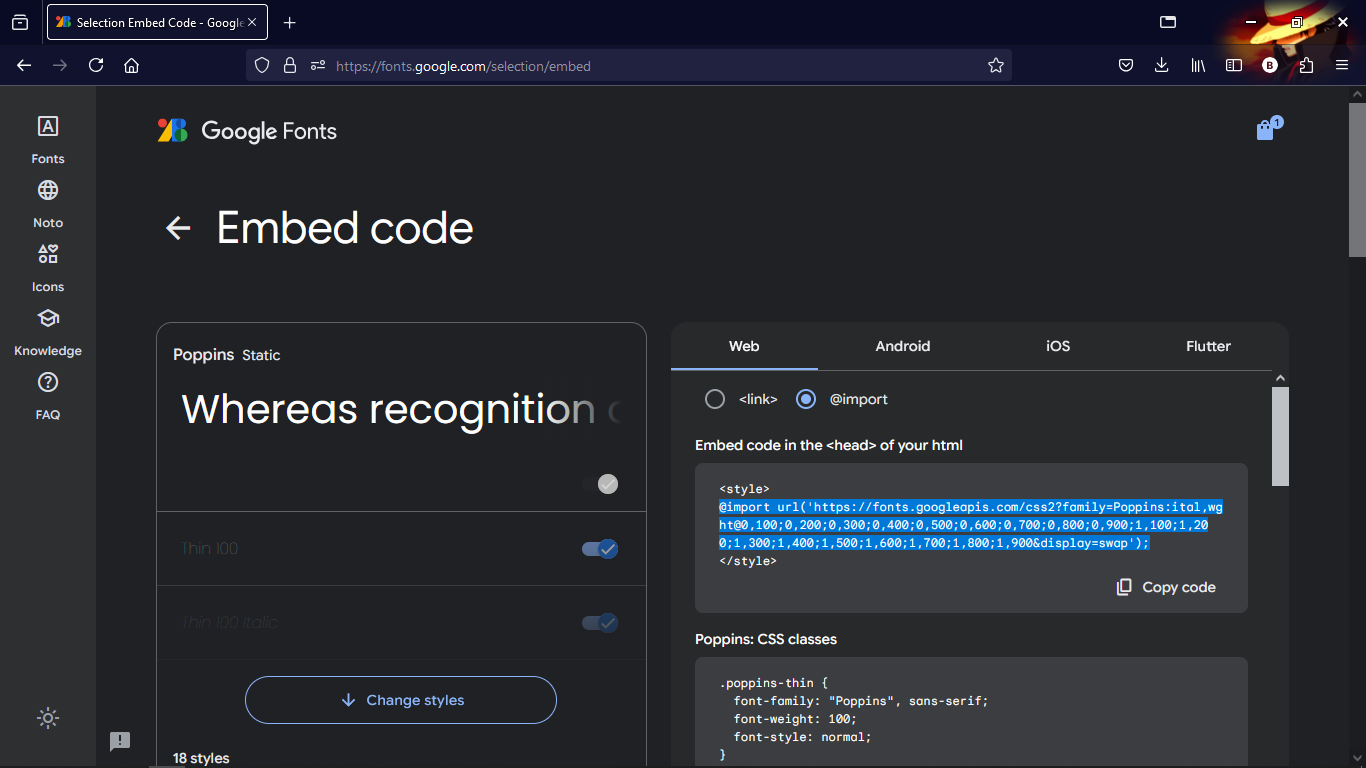Click the 'font-weight: 100;' code line
Screen dimensions: 1366x768
click(795, 719)
